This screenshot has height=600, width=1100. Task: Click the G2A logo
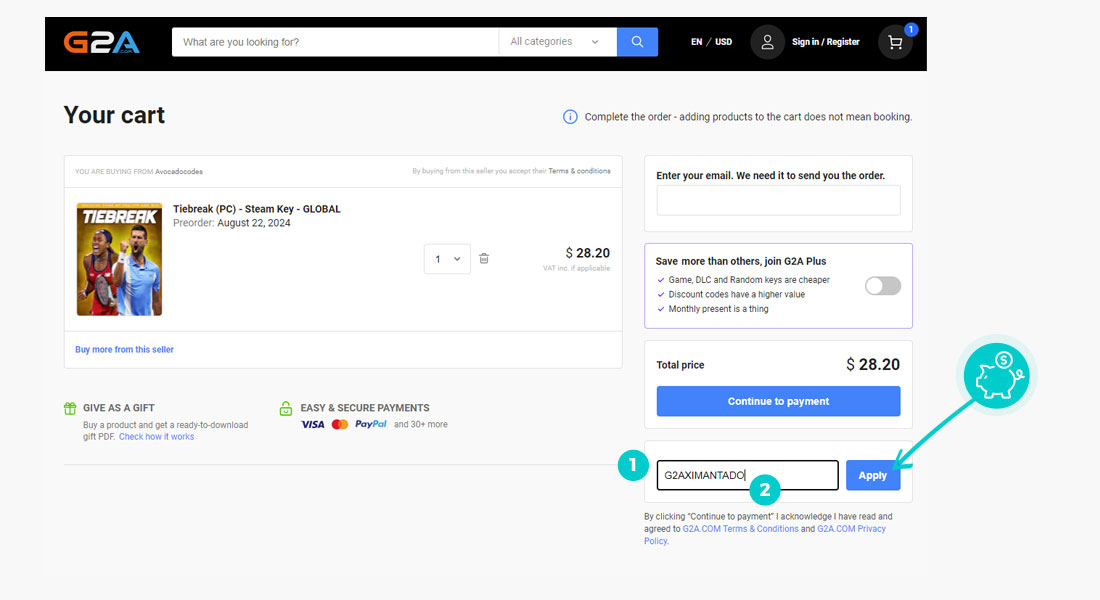tap(101, 42)
